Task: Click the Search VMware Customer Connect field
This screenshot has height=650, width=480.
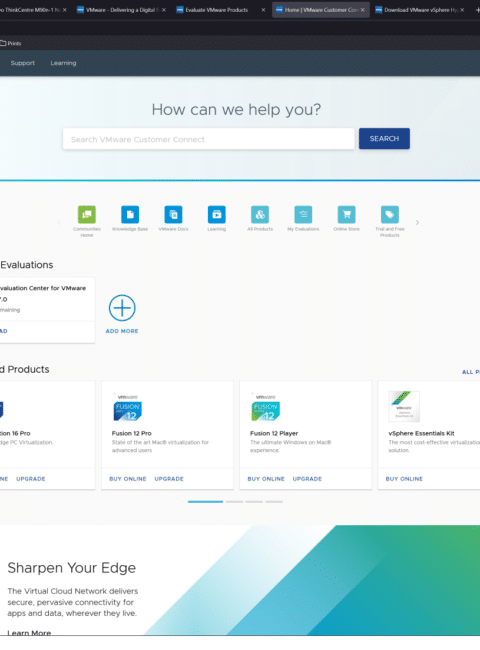Action: pyautogui.click(x=208, y=139)
